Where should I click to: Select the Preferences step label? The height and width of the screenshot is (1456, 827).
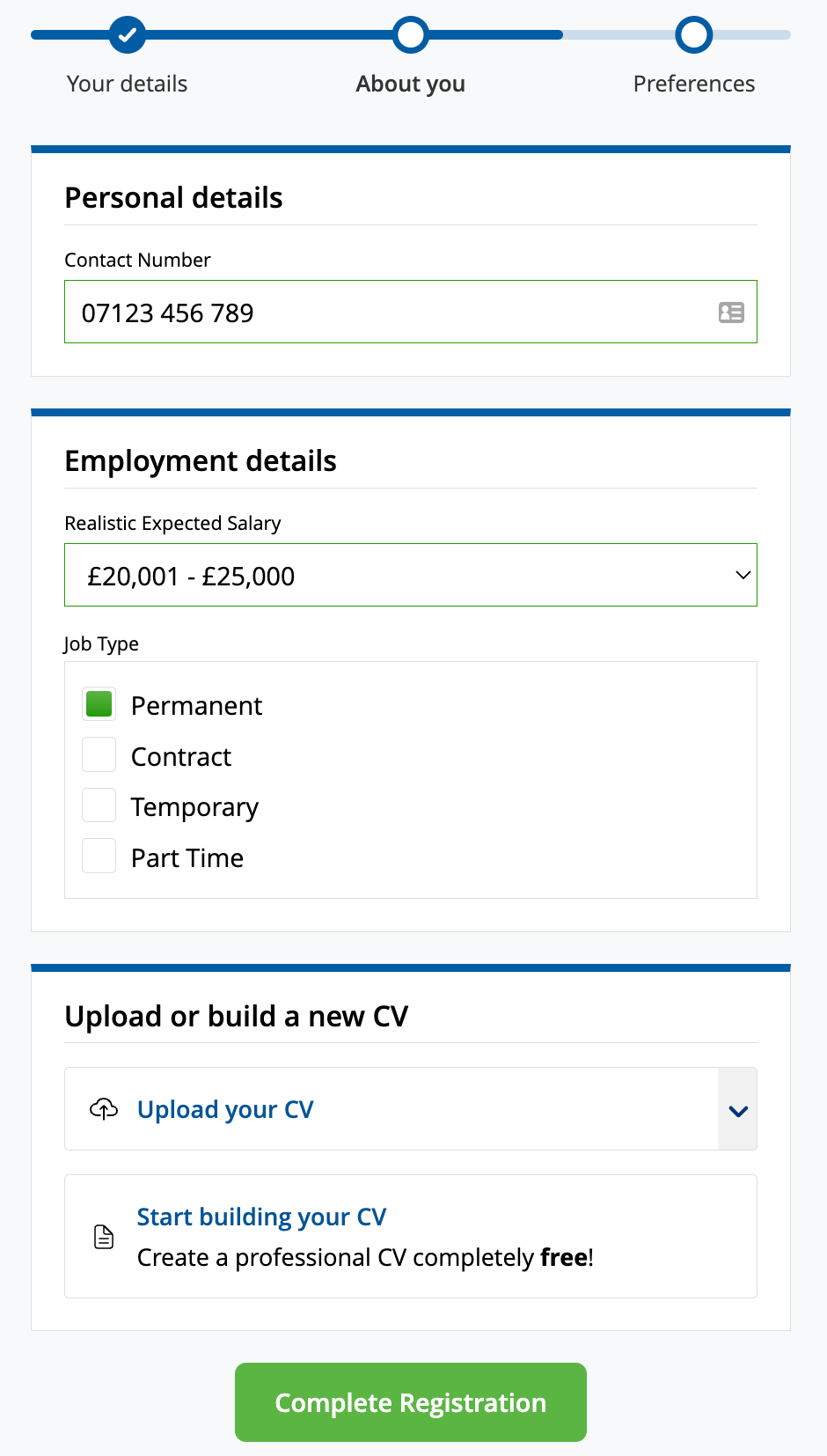point(694,84)
